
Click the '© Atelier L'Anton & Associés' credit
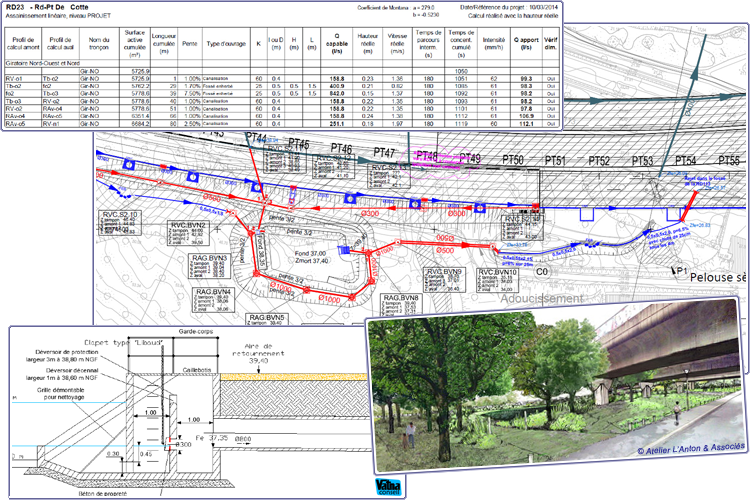(x=691, y=449)
